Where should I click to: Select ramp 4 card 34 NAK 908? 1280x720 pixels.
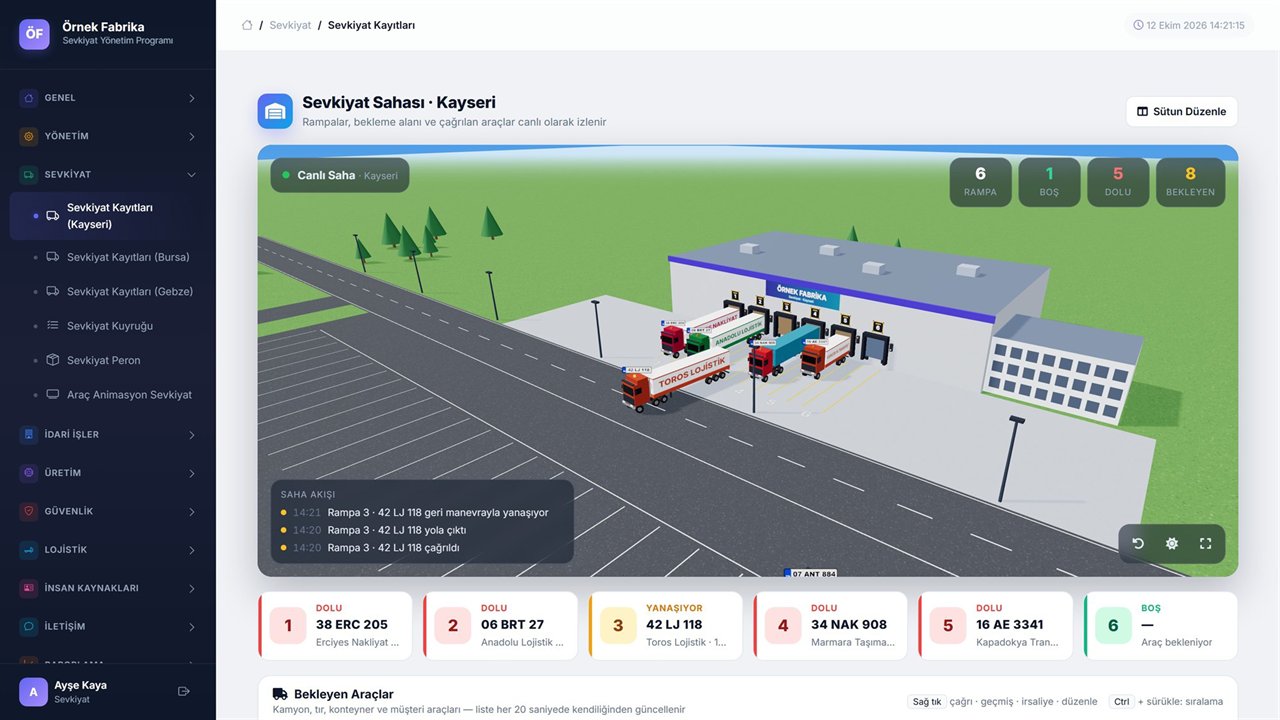pos(830,626)
